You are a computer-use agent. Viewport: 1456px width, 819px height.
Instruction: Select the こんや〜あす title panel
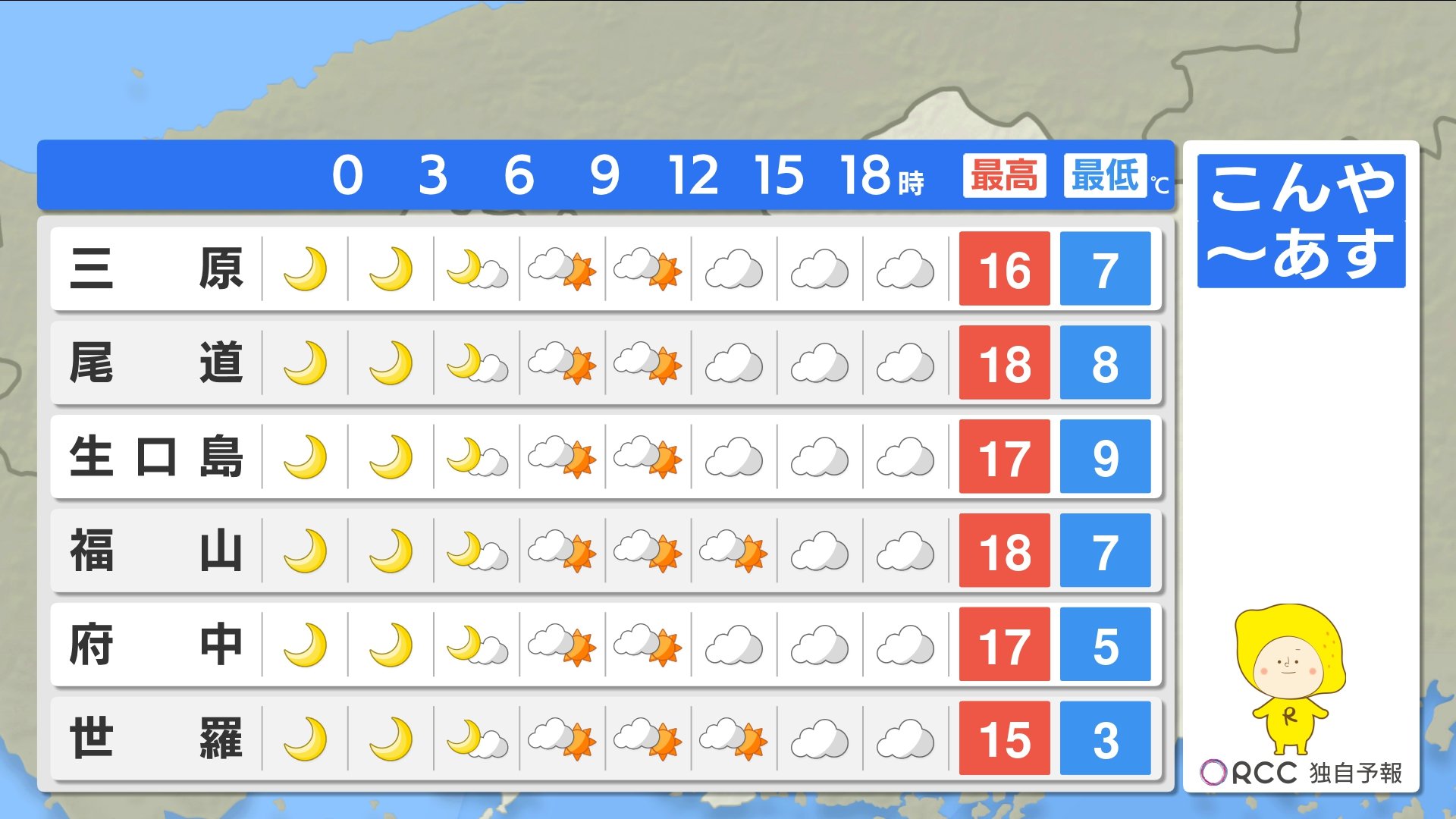pos(1301,221)
